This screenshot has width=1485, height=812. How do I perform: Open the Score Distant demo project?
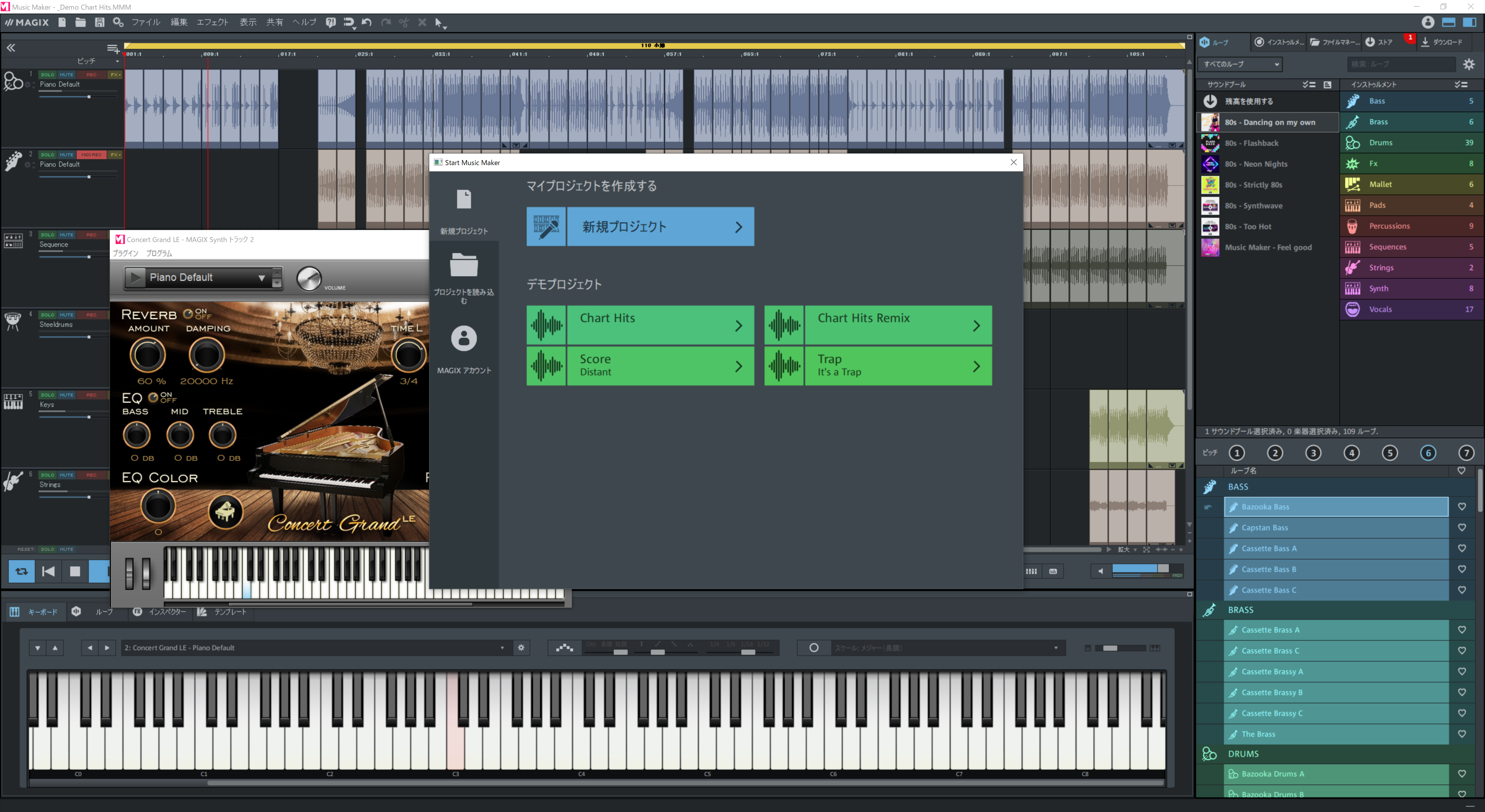click(640, 365)
